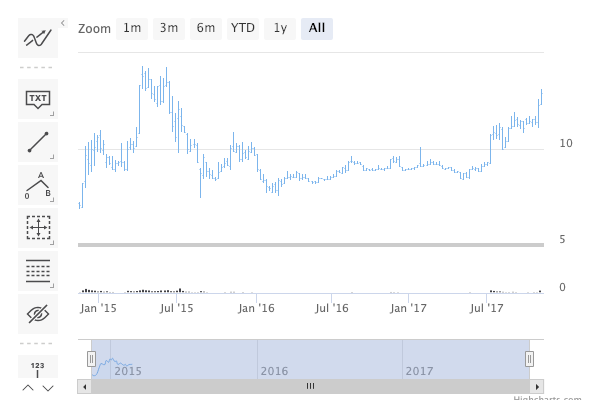Select the line segment drawing tool

37,142
